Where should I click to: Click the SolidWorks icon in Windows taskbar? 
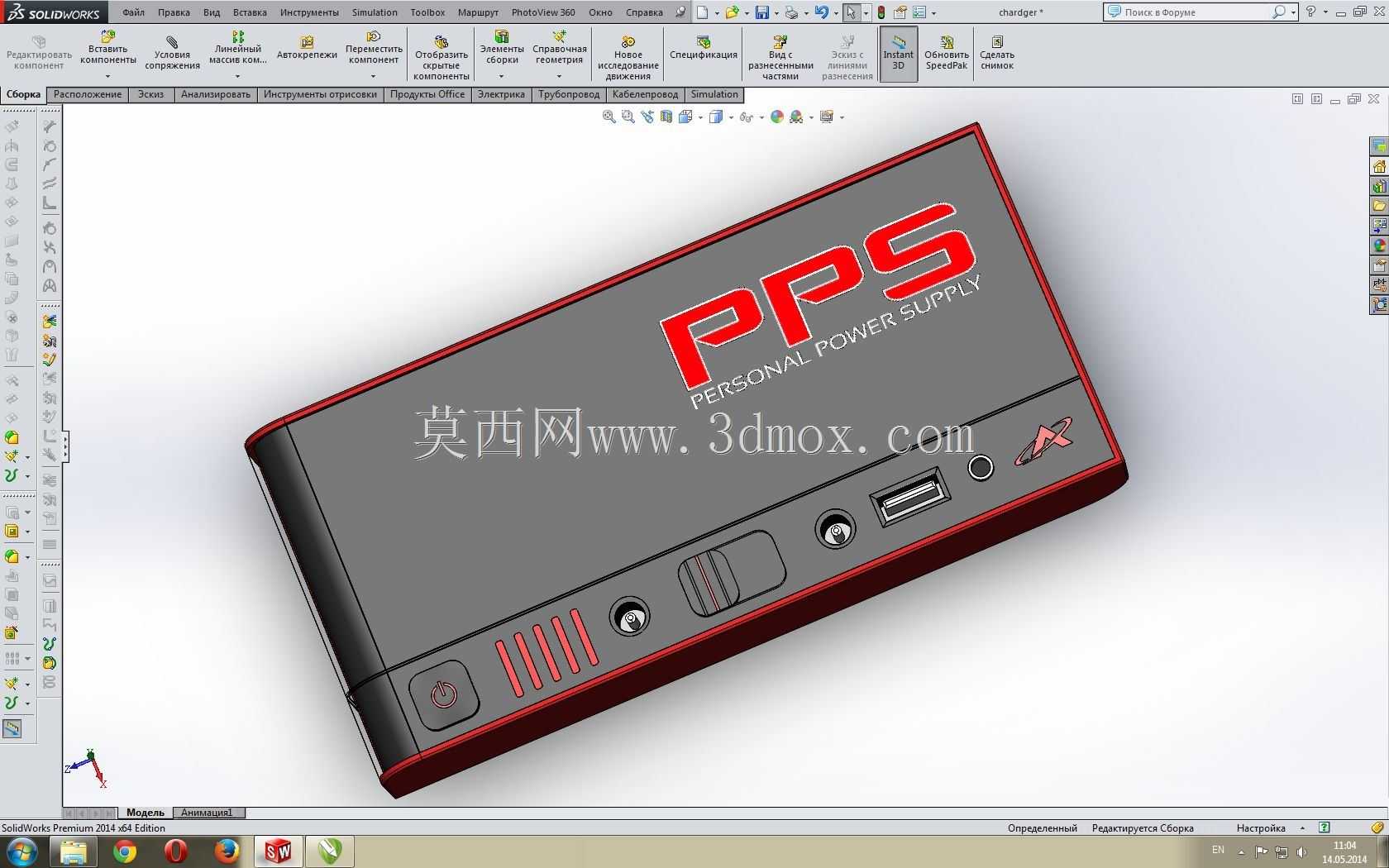278,851
